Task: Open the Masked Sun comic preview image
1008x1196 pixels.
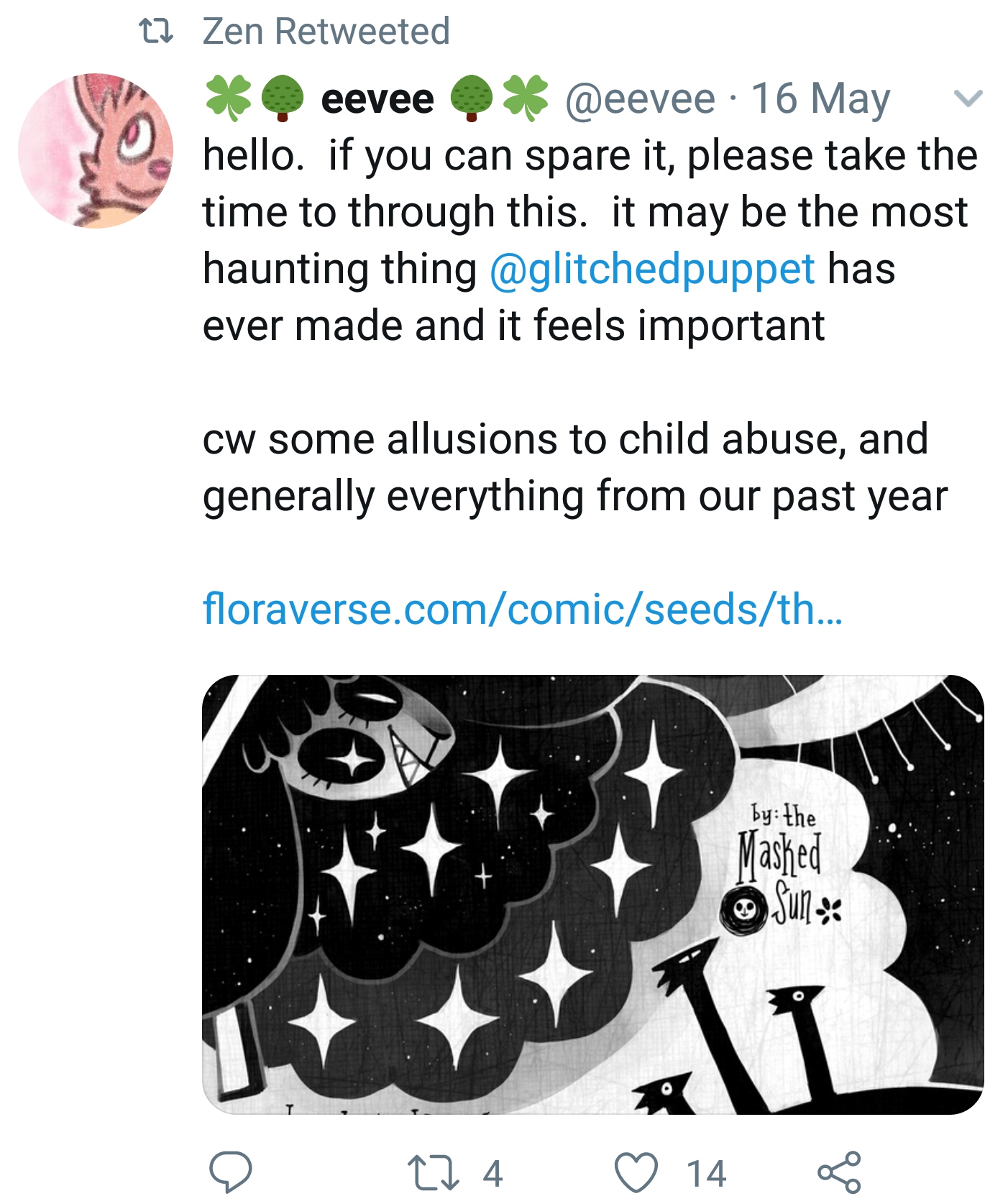Action: [593, 895]
